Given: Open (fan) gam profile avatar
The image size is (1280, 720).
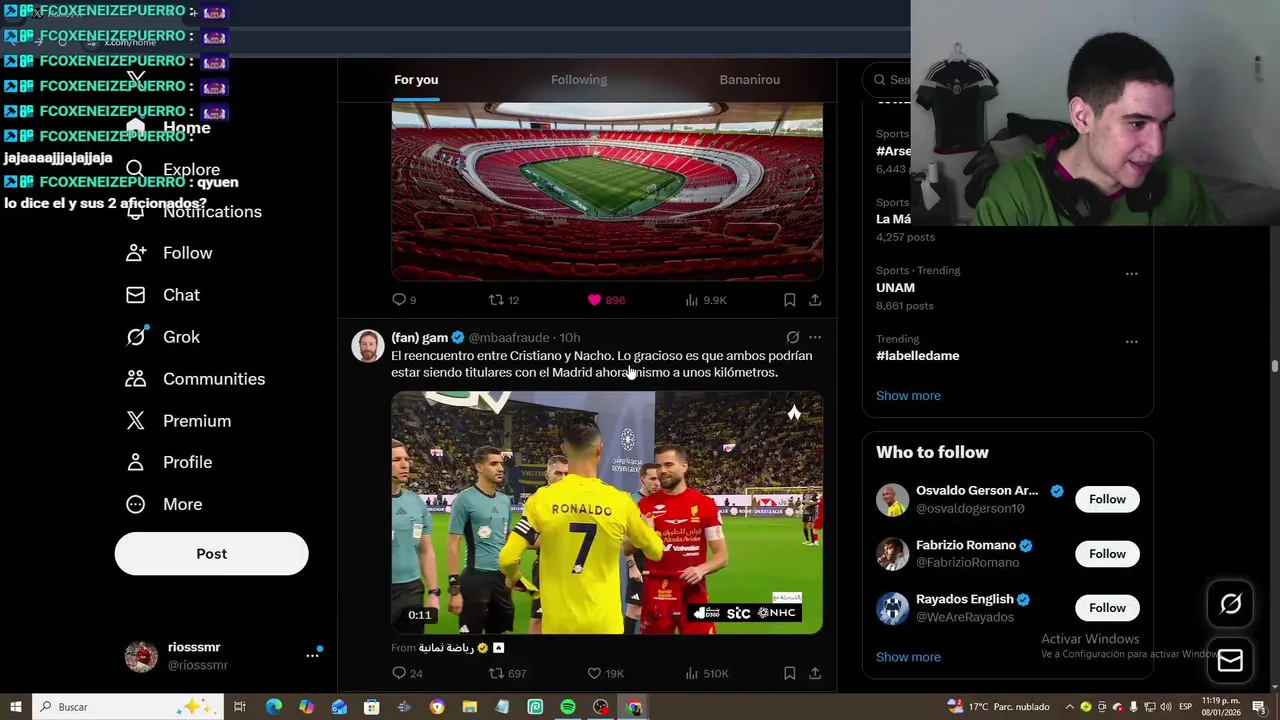Looking at the screenshot, I should [x=368, y=346].
